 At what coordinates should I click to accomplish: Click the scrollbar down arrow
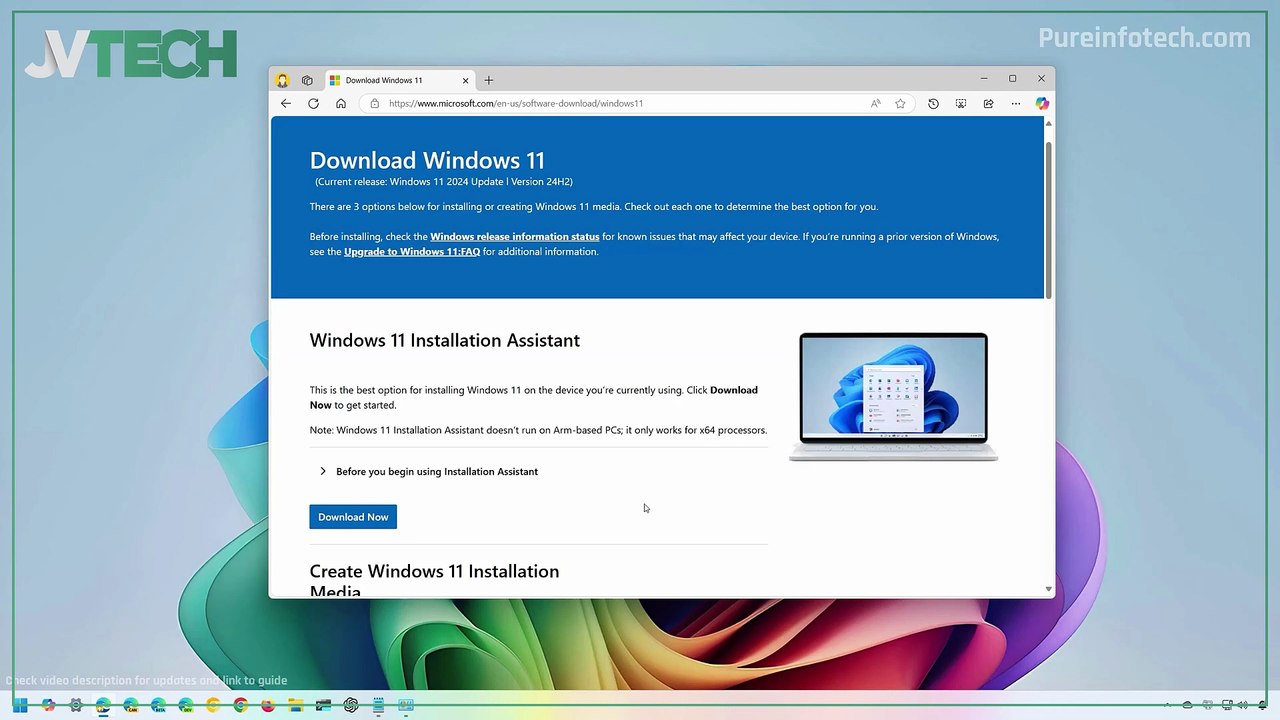coord(1048,589)
